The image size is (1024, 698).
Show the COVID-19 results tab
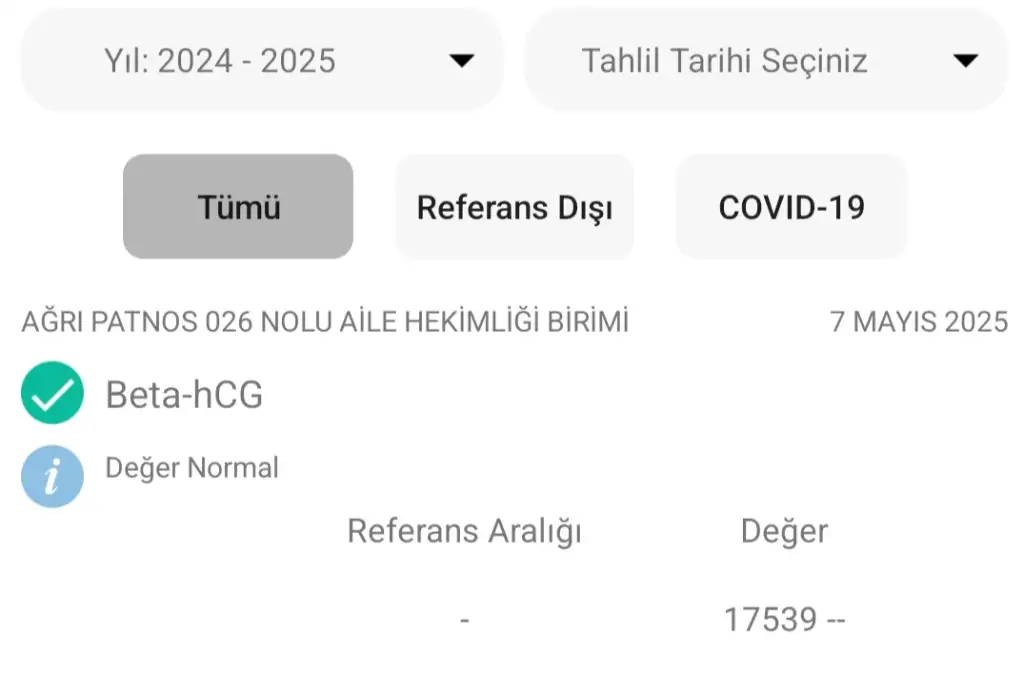pyautogui.click(x=791, y=207)
